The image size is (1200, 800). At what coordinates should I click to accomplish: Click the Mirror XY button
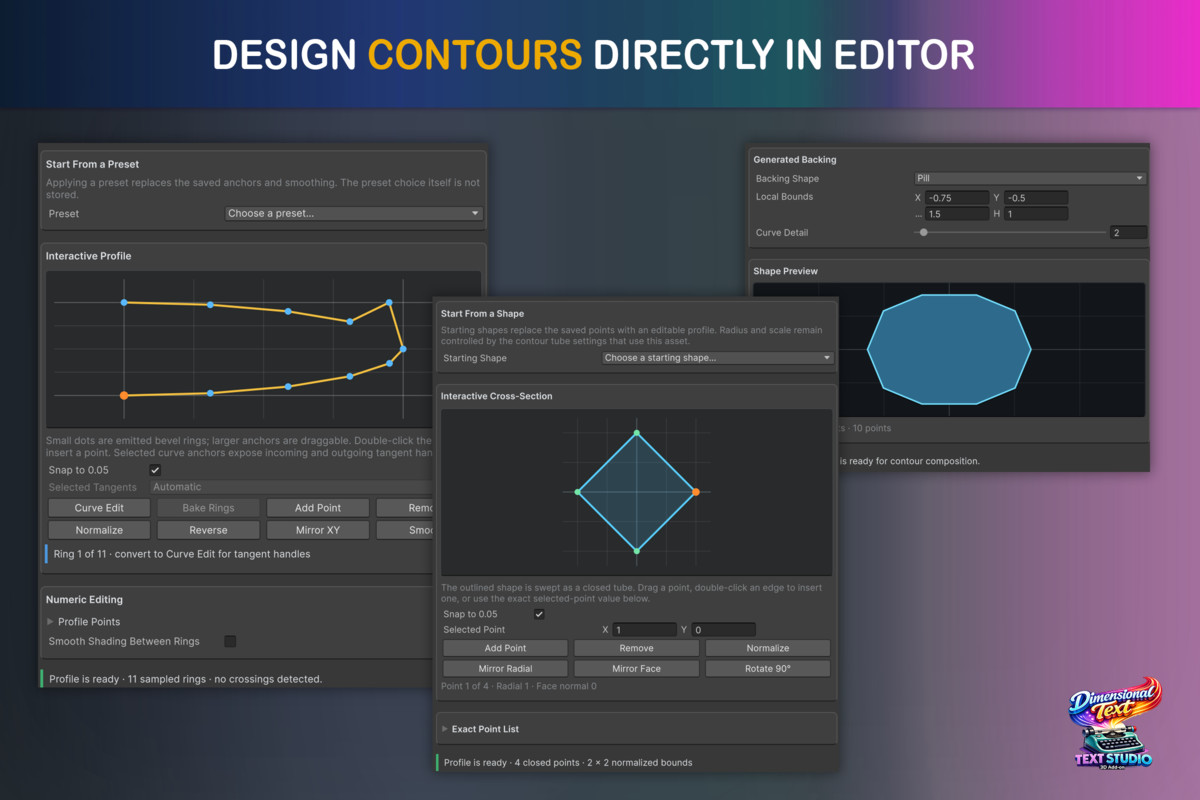pos(318,530)
